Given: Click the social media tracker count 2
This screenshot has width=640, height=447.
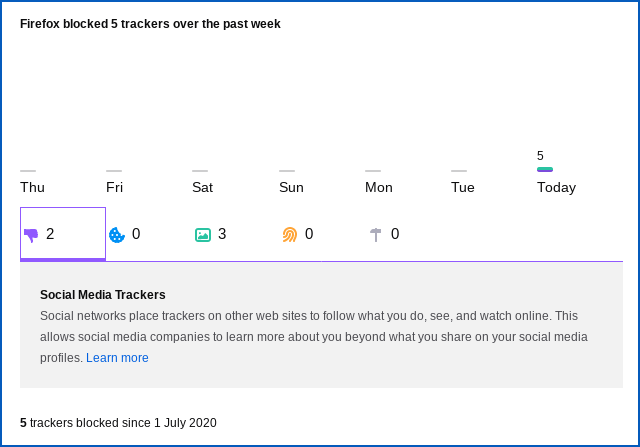Looking at the screenshot, I should 50,234.
